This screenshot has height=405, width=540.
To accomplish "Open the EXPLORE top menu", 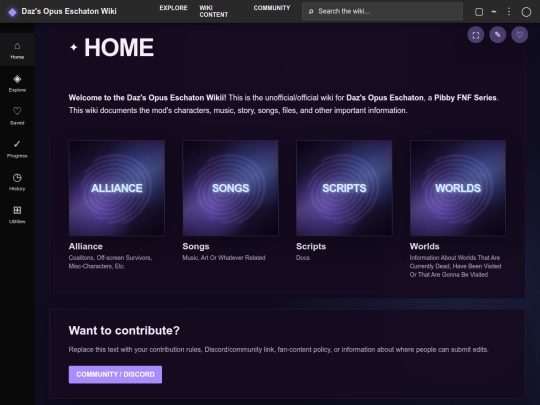I will pos(173,8).
